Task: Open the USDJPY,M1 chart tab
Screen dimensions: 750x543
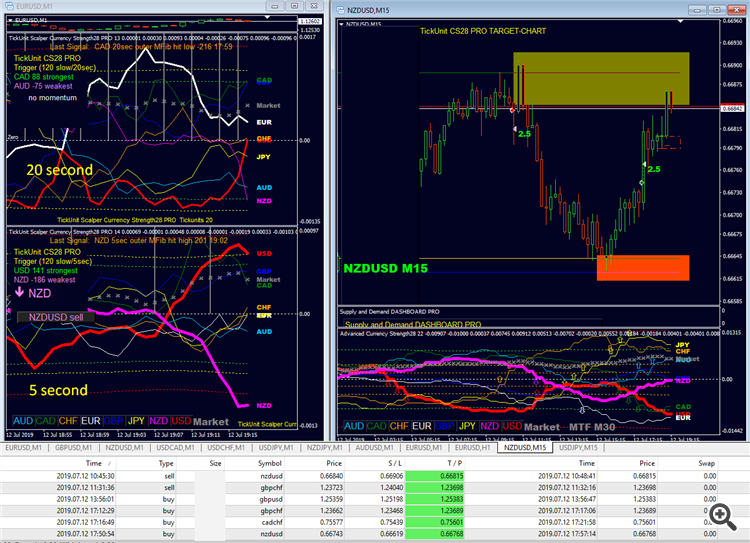Action: (x=276, y=448)
